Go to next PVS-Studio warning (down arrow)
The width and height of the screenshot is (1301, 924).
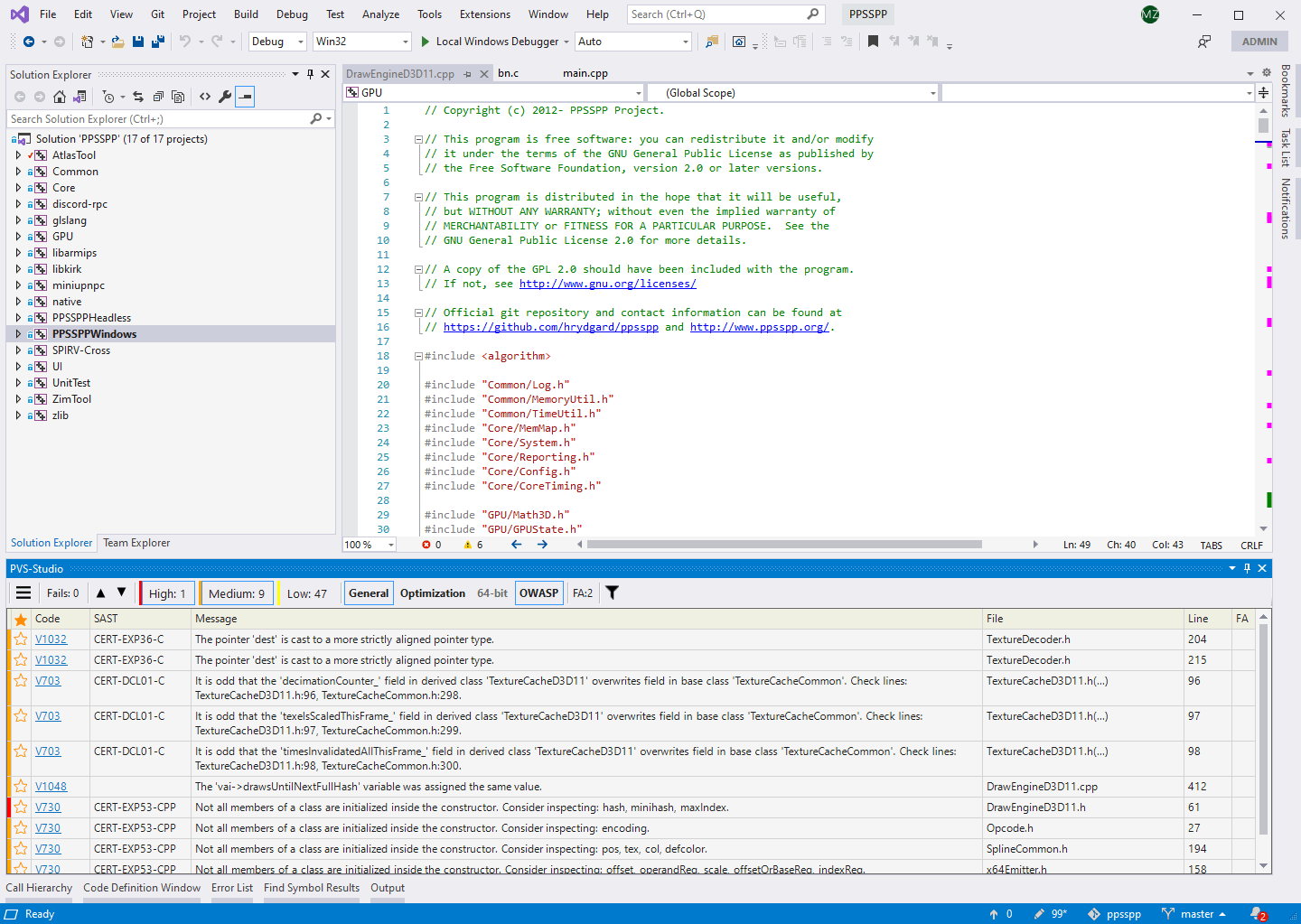coord(122,593)
